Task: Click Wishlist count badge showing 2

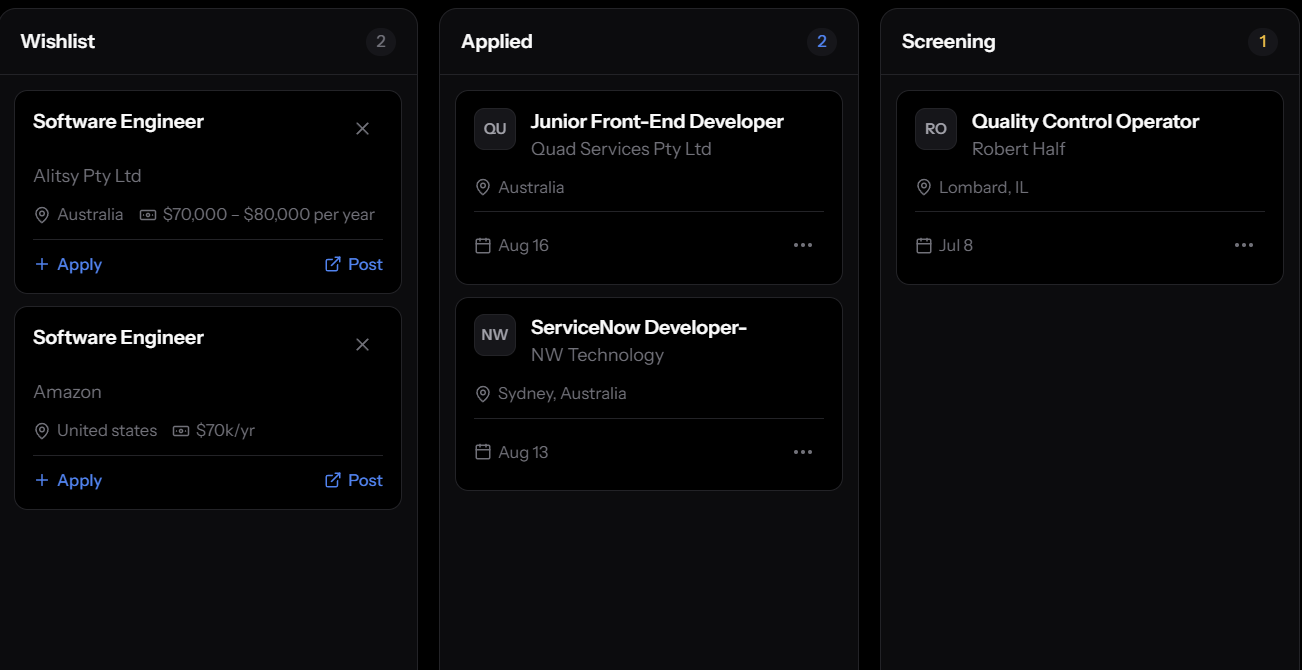Action: click(381, 42)
